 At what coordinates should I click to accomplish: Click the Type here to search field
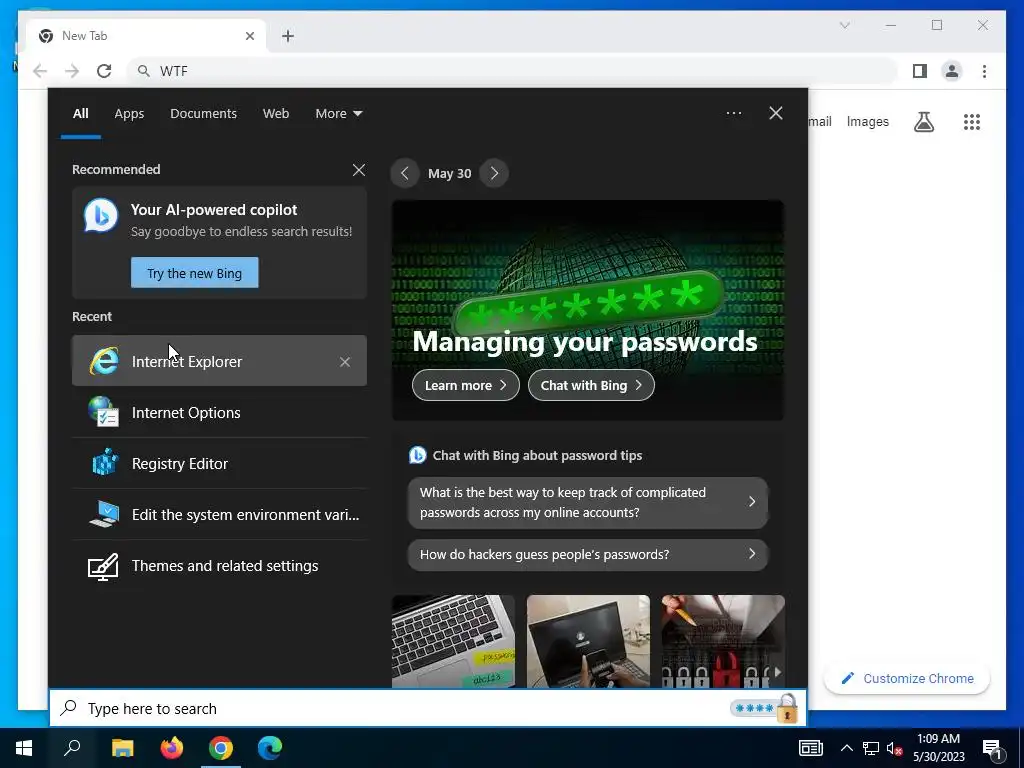coord(428,708)
